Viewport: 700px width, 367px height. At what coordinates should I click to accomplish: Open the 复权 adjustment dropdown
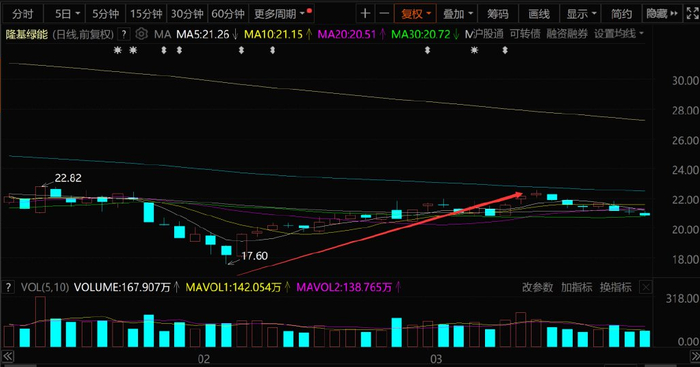[416, 14]
